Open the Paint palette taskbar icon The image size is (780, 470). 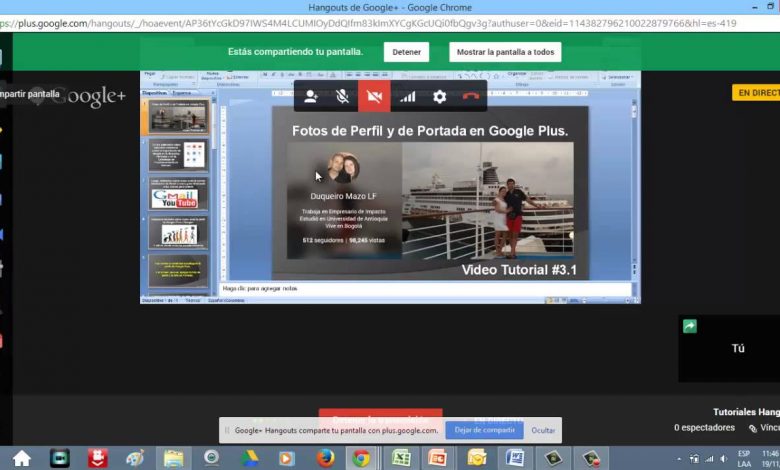point(135,458)
